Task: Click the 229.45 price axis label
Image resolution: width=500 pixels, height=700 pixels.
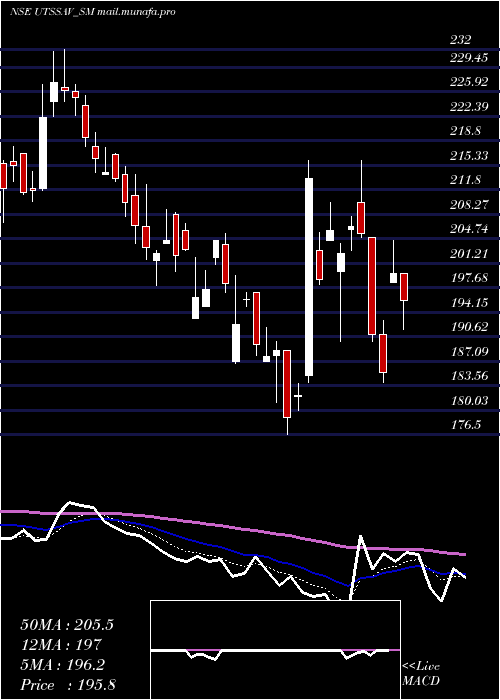Action: 469,58
